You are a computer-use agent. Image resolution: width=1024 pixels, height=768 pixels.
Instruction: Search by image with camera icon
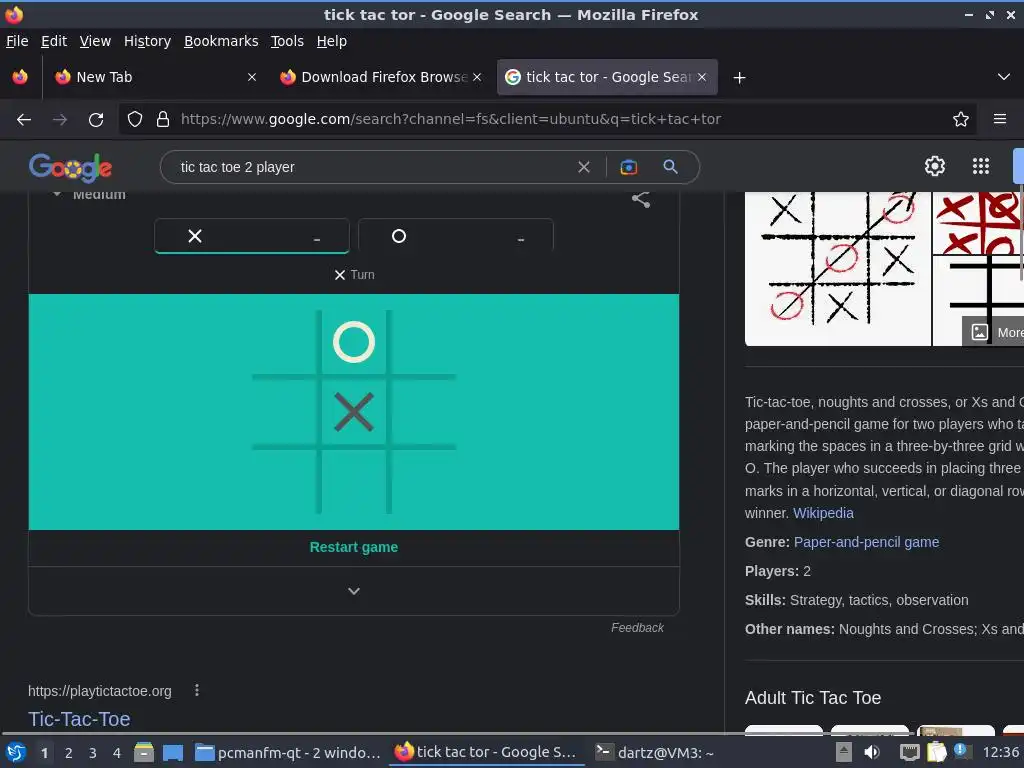coord(628,167)
